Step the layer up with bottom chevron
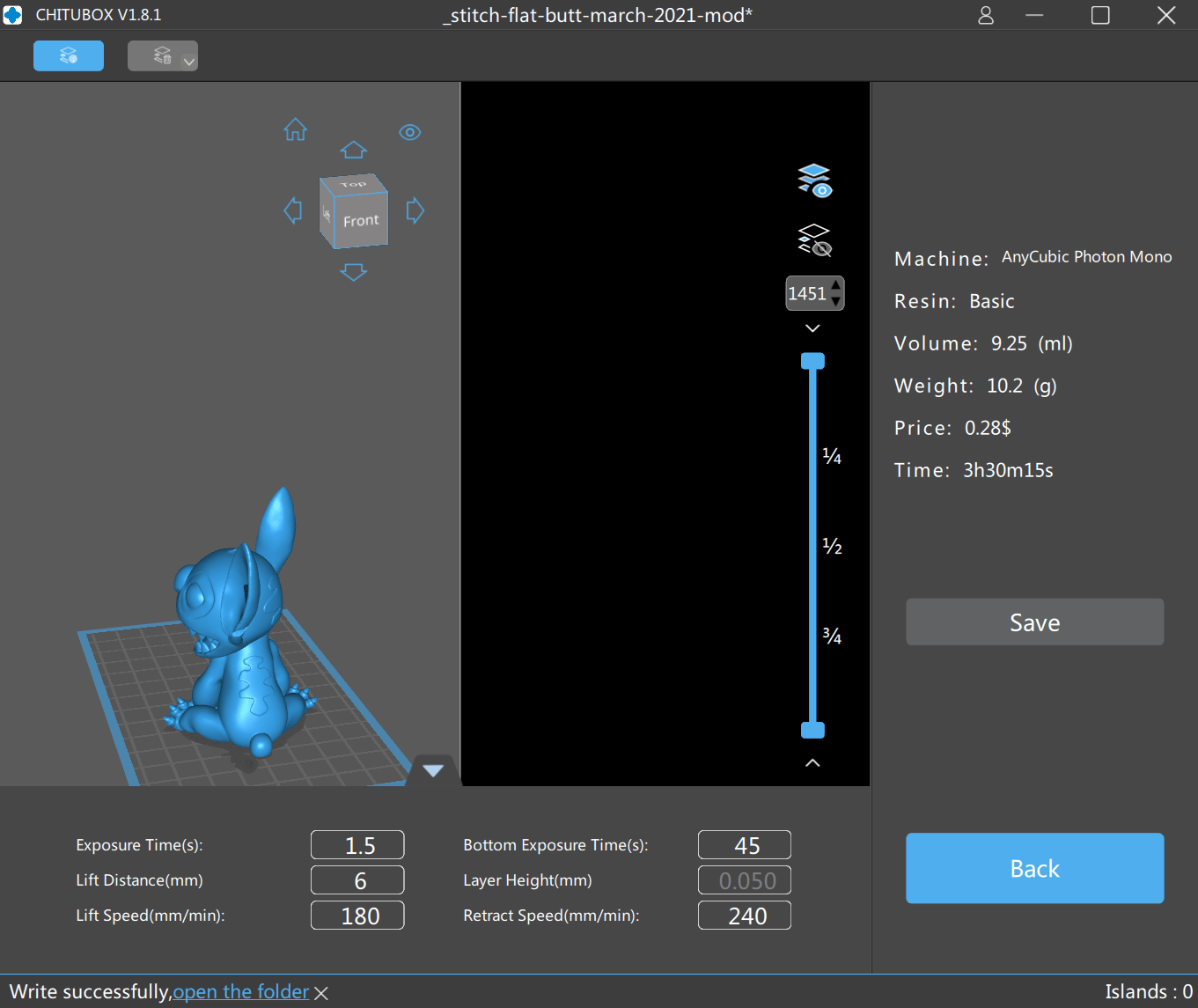 point(812,762)
